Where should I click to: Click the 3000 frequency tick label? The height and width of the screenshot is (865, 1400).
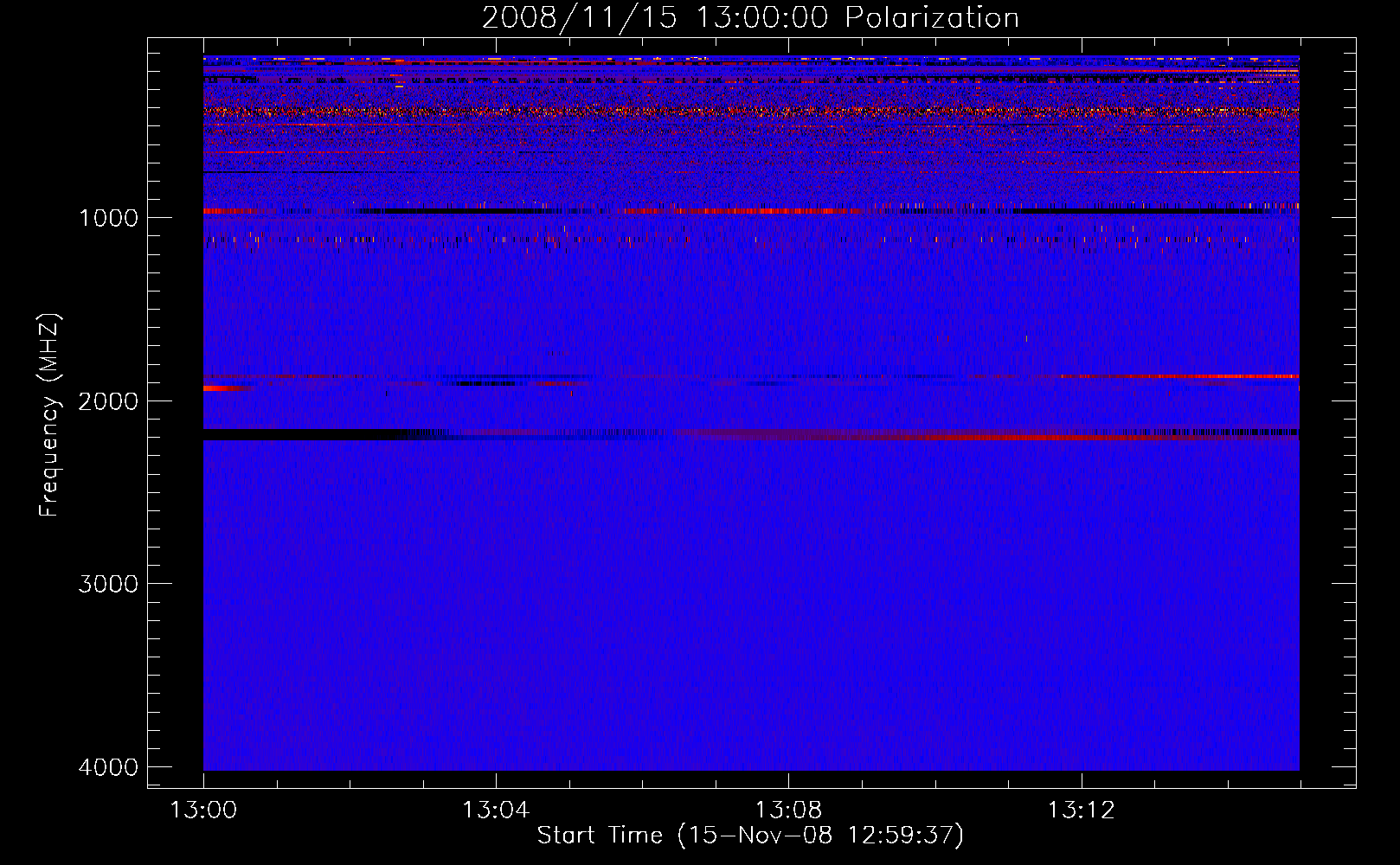pyautogui.click(x=108, y=584)
